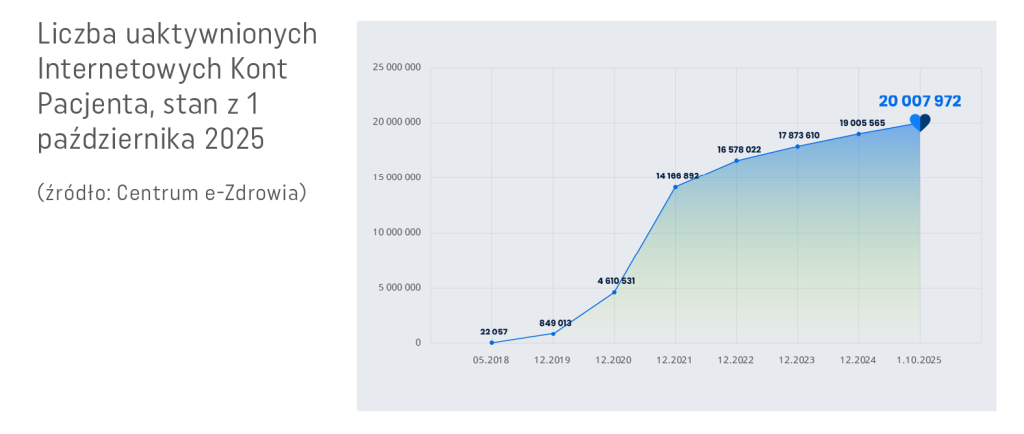Click the data point for 05.2018
The width and height of the screenshot is (1024, 434).
(x=492, y=343)
